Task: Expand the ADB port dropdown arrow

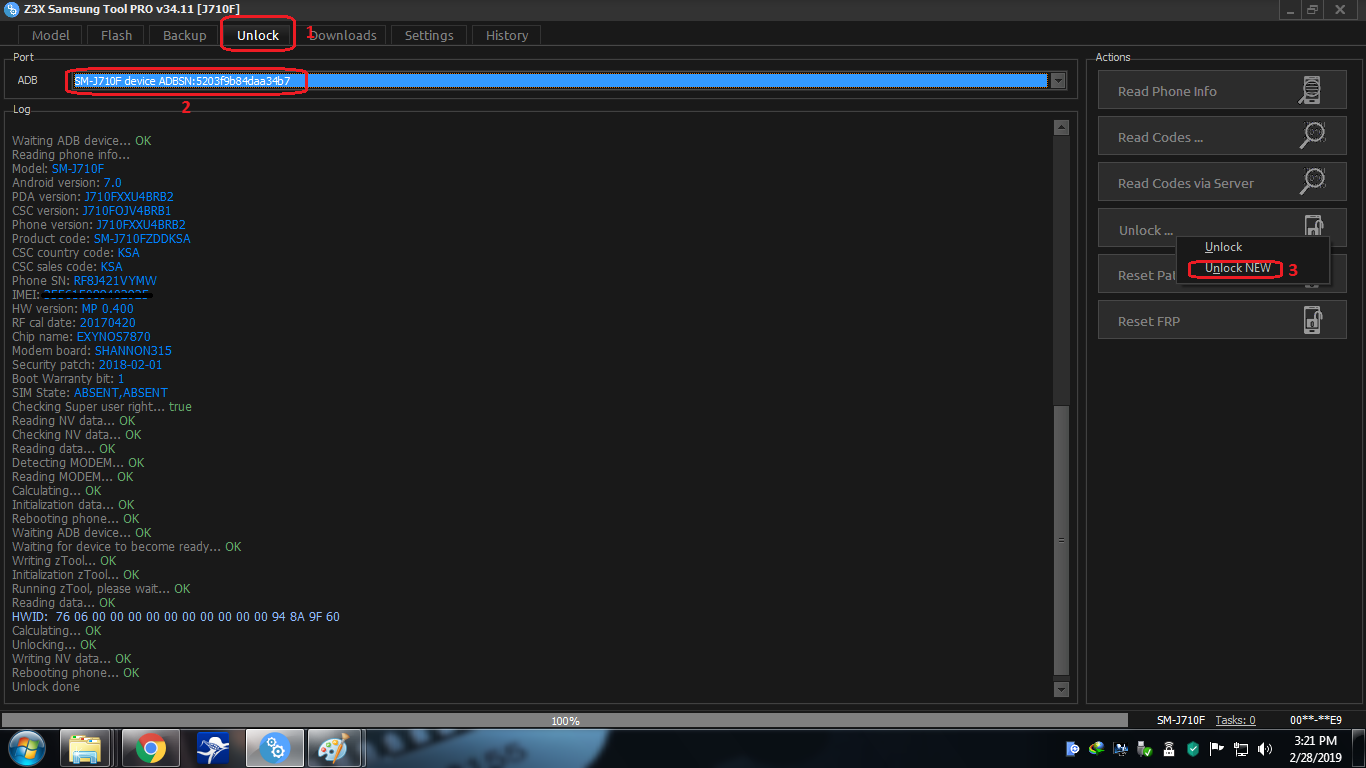Action: (x=1058, y=81)
